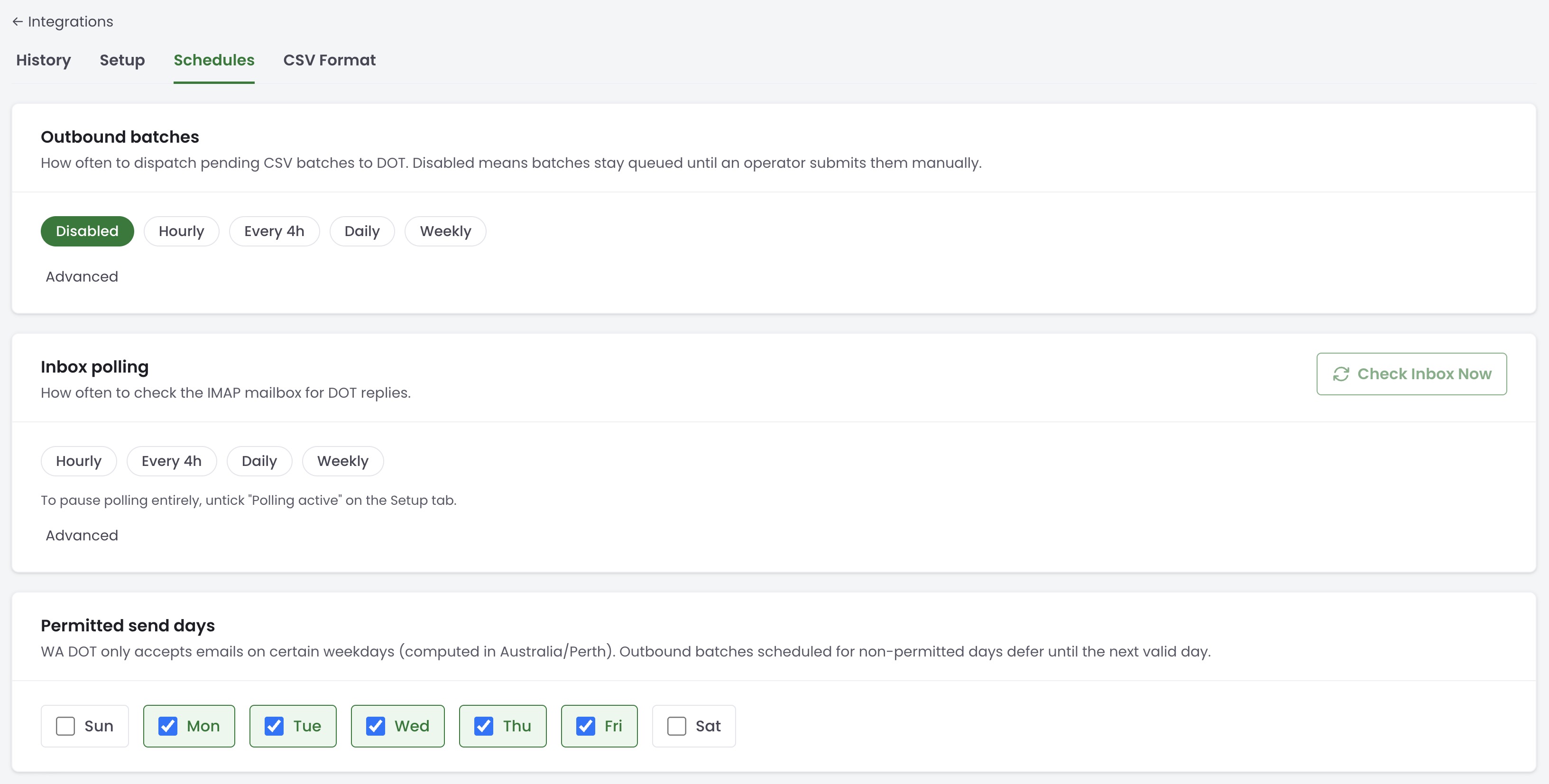Choose Every 4h for inbox polling
The image size is (1549, 784).
tap(171, 461)
